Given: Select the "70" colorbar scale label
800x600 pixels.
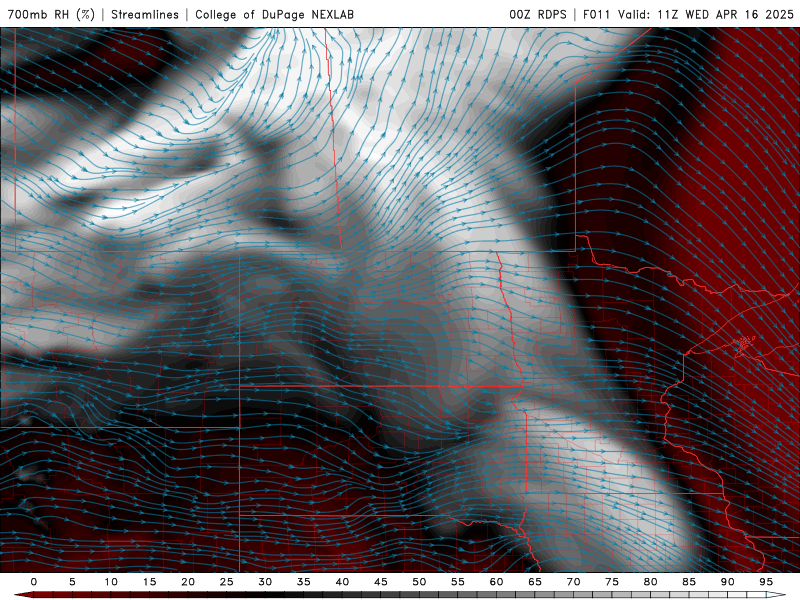Looking at the screenshot, I should pyautogui.click(x=573, y=582).
